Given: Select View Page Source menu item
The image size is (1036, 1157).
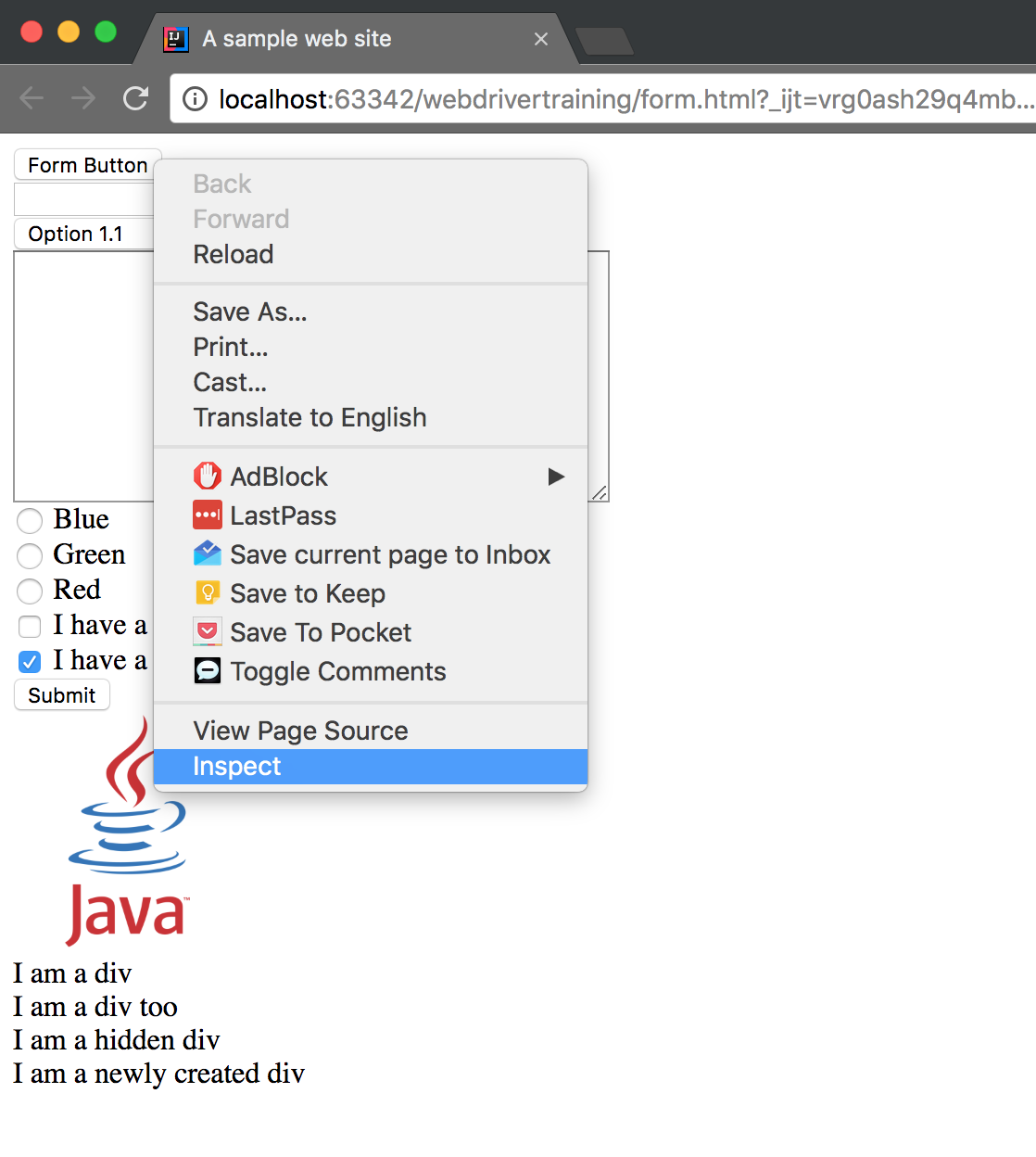Looking at the screenshot, I should tap(300, 731).
